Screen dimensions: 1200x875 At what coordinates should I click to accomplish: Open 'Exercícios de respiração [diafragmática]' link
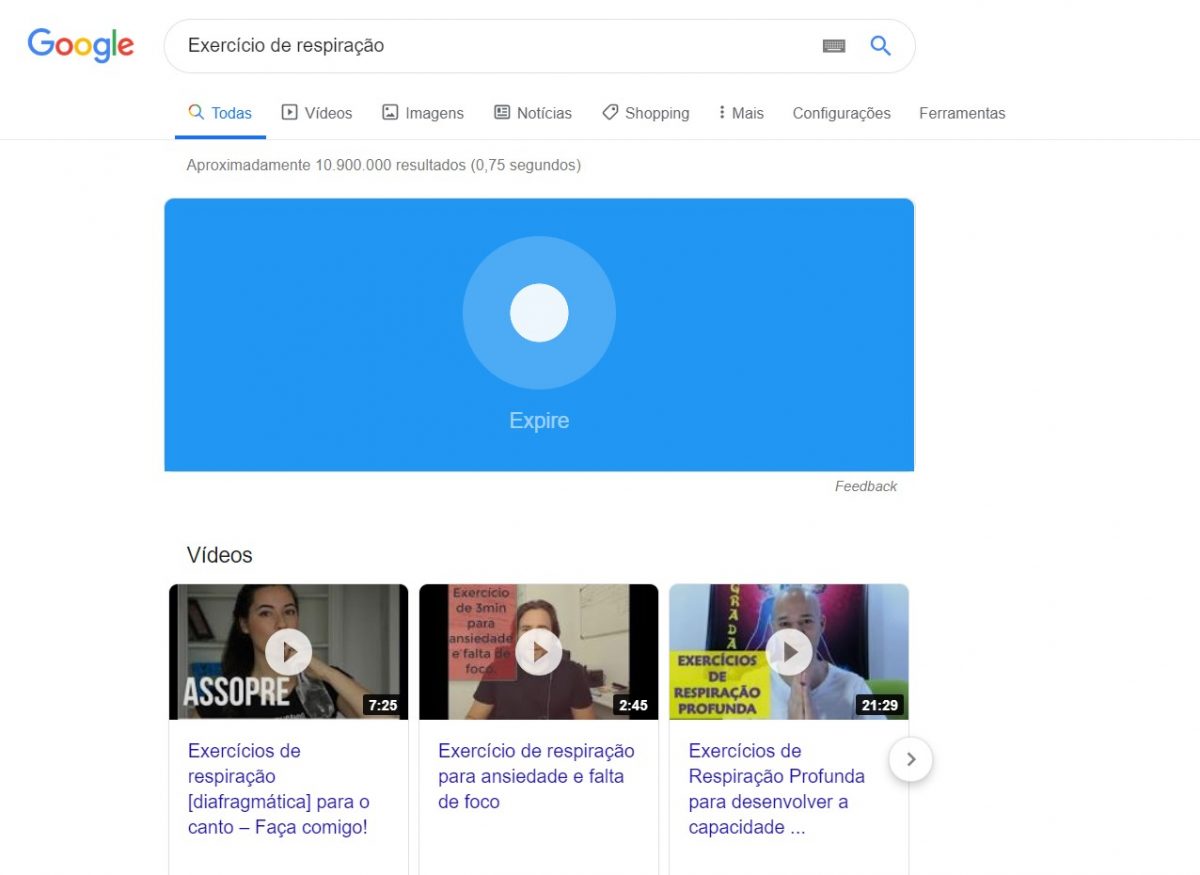pos(279,789)
